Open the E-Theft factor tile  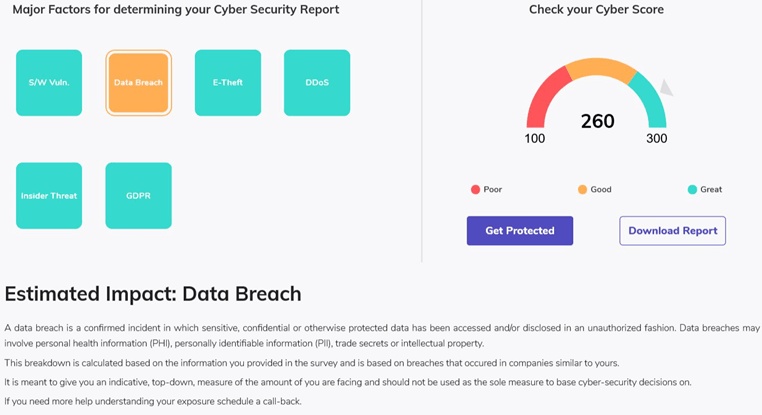[x=228, y=83]
